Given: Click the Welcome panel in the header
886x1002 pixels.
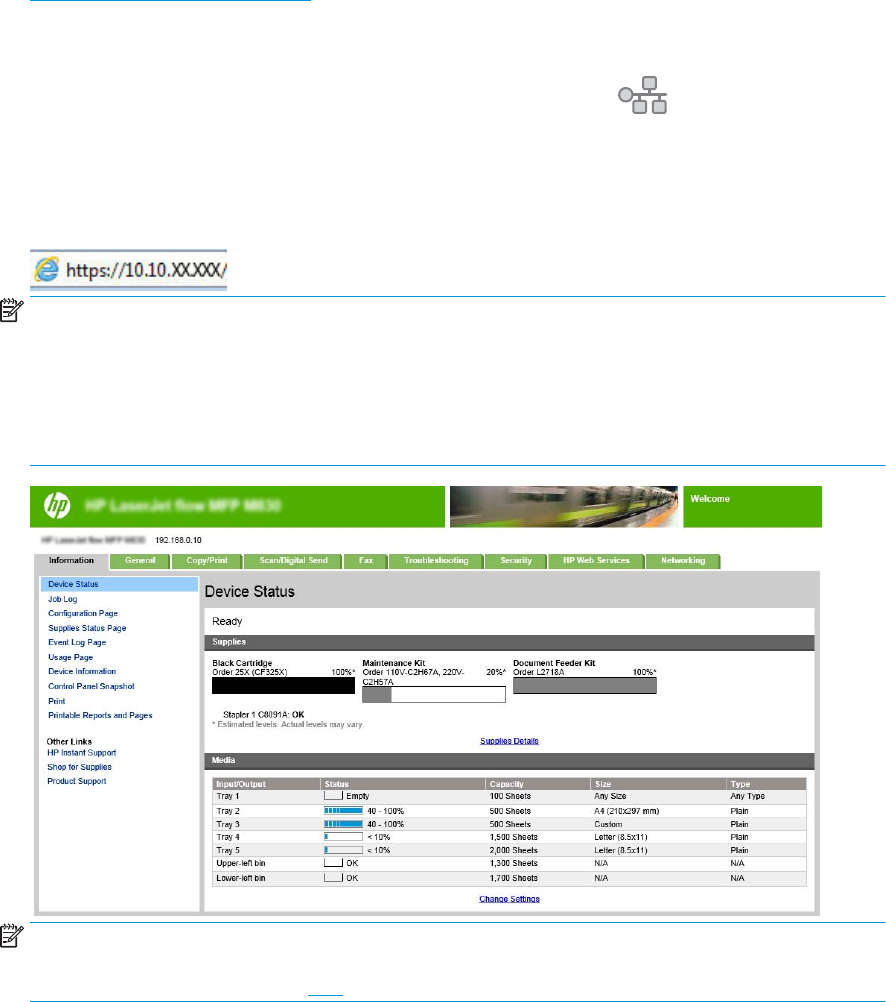Looking at the screenshot, I should tap(752, 507).
